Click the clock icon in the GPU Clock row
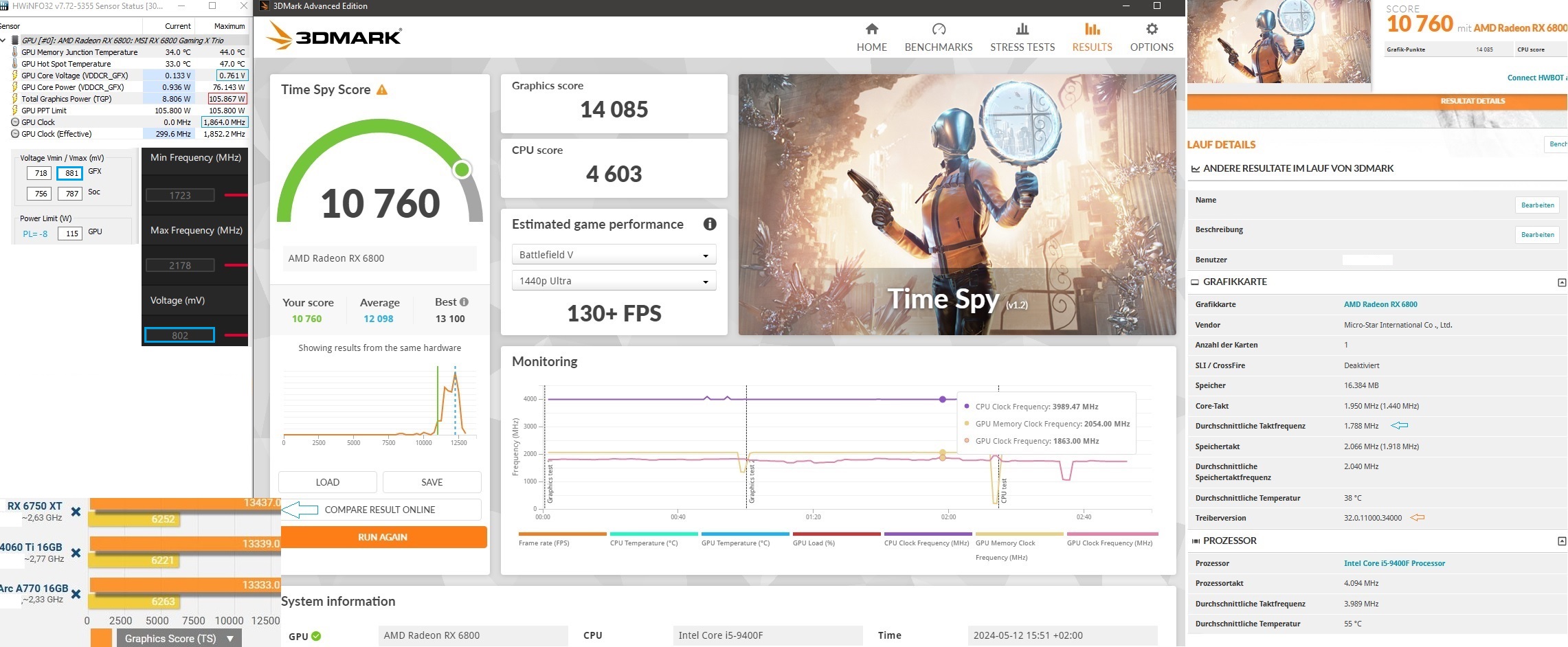This screenshot has width=1568, height=647. [15, 122]
